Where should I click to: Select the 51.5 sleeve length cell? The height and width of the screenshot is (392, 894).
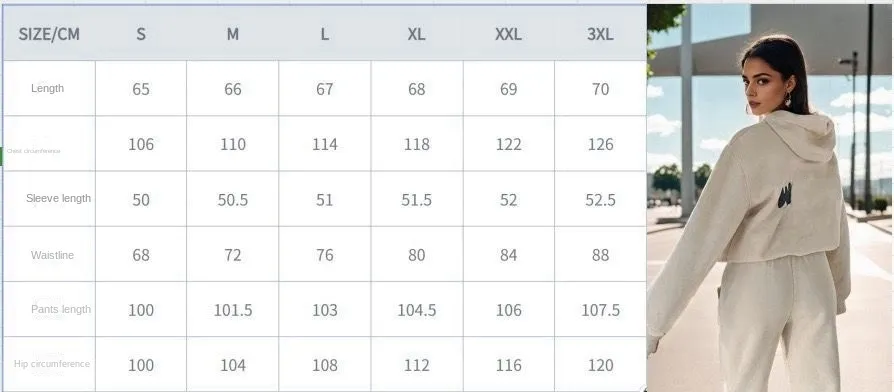(417, 200)
